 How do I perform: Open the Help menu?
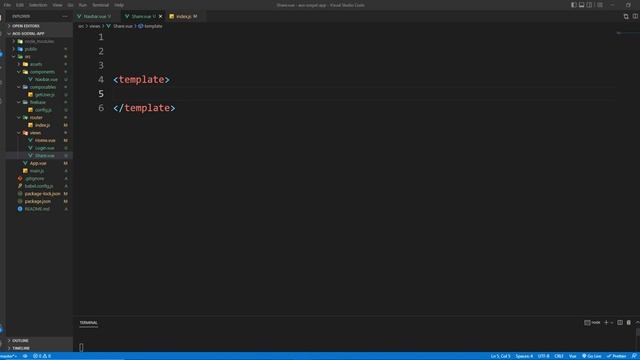point(119,5)
